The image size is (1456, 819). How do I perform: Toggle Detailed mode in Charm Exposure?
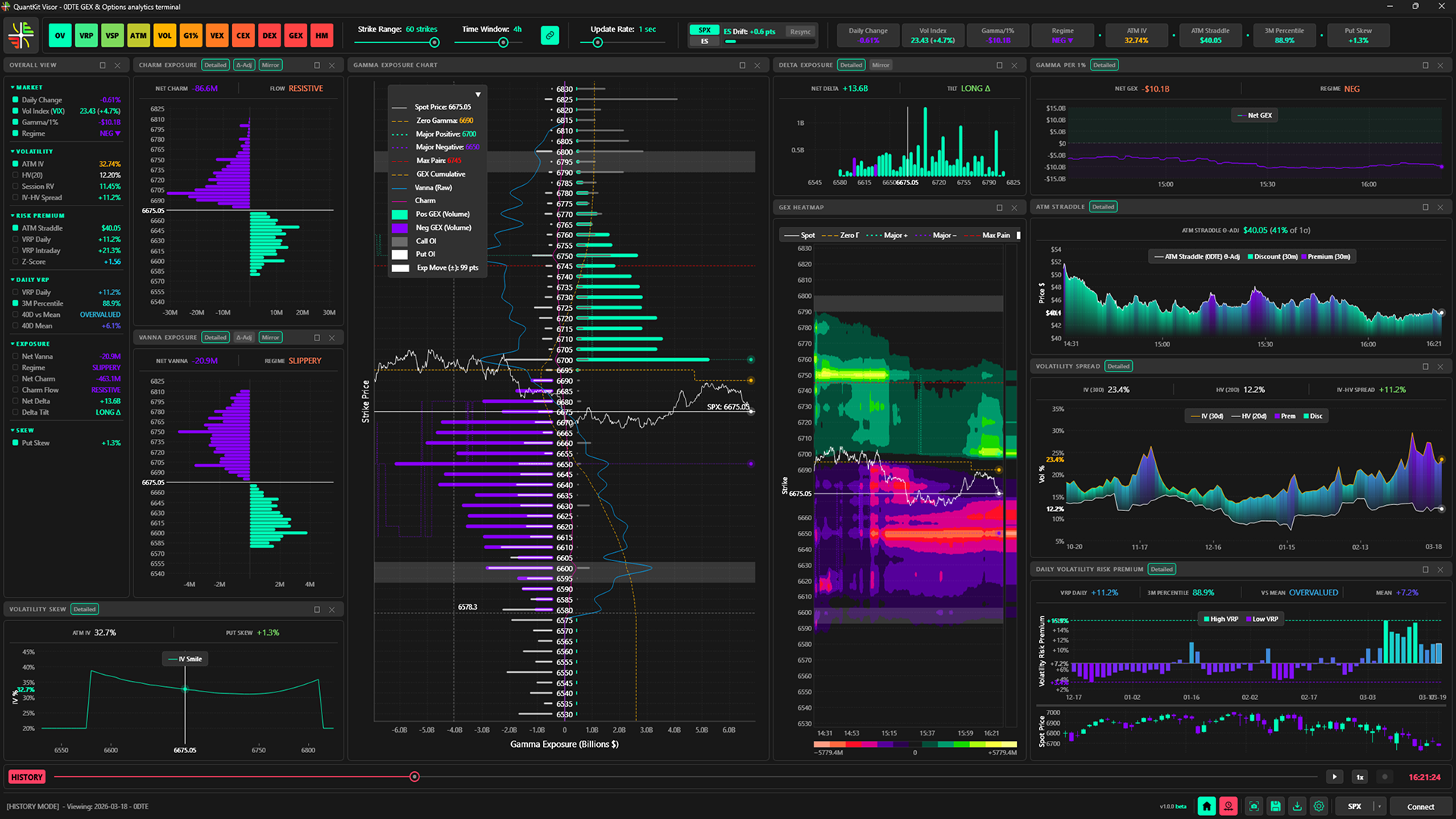tap(215, 65)
